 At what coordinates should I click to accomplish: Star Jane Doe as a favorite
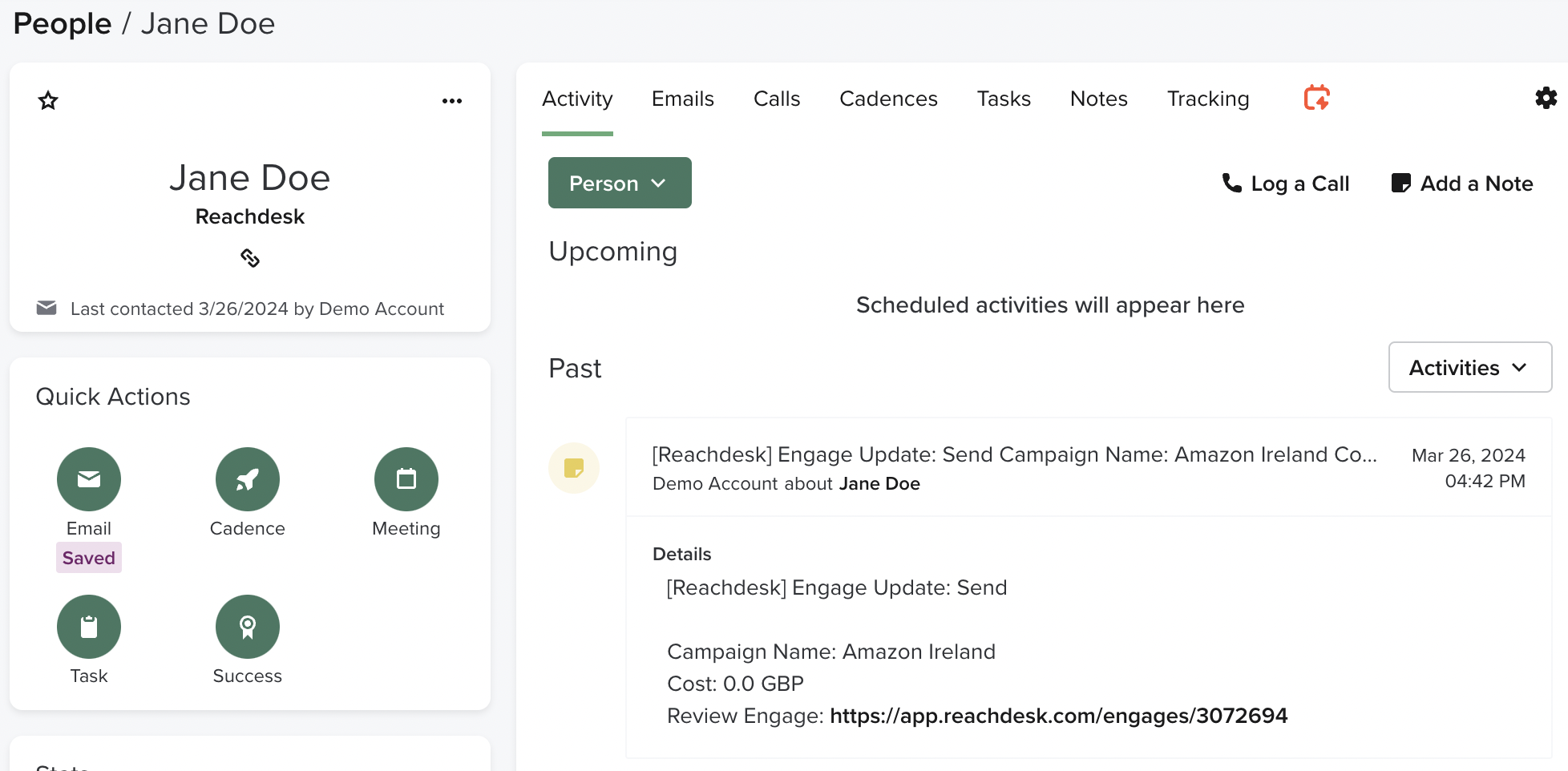48,100
